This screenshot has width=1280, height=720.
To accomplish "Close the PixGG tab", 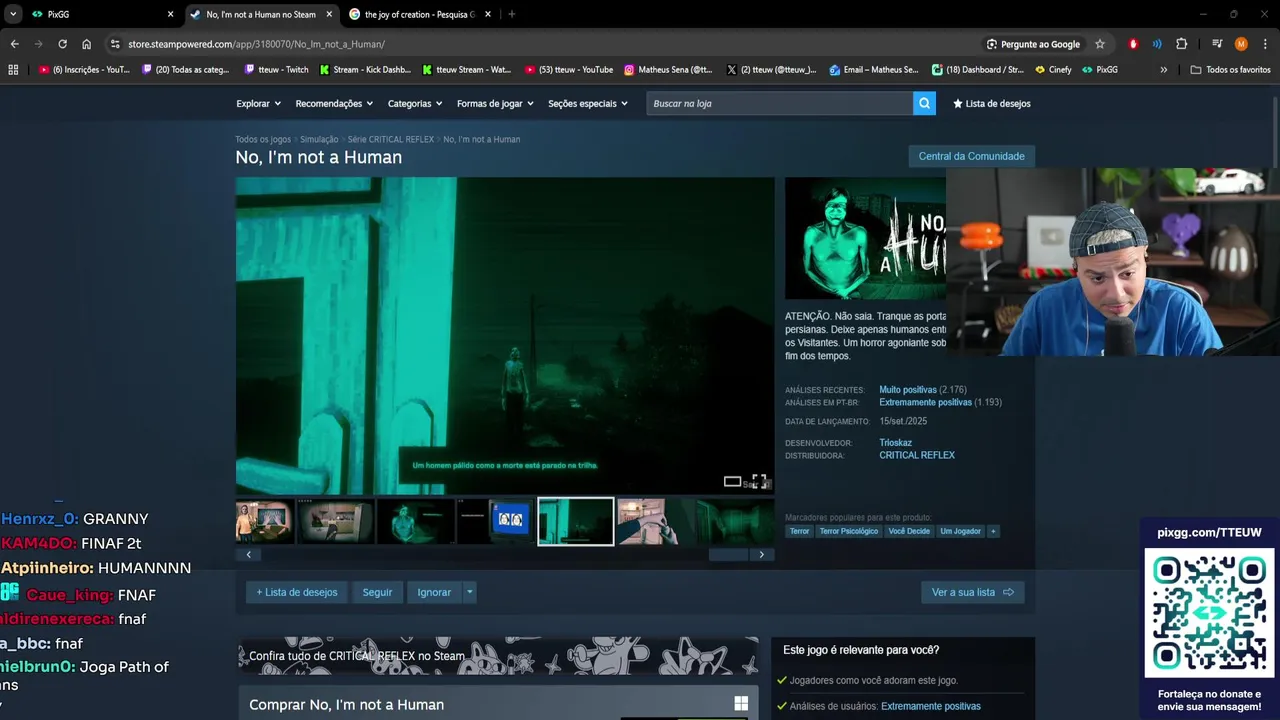I will coord(170,14).
